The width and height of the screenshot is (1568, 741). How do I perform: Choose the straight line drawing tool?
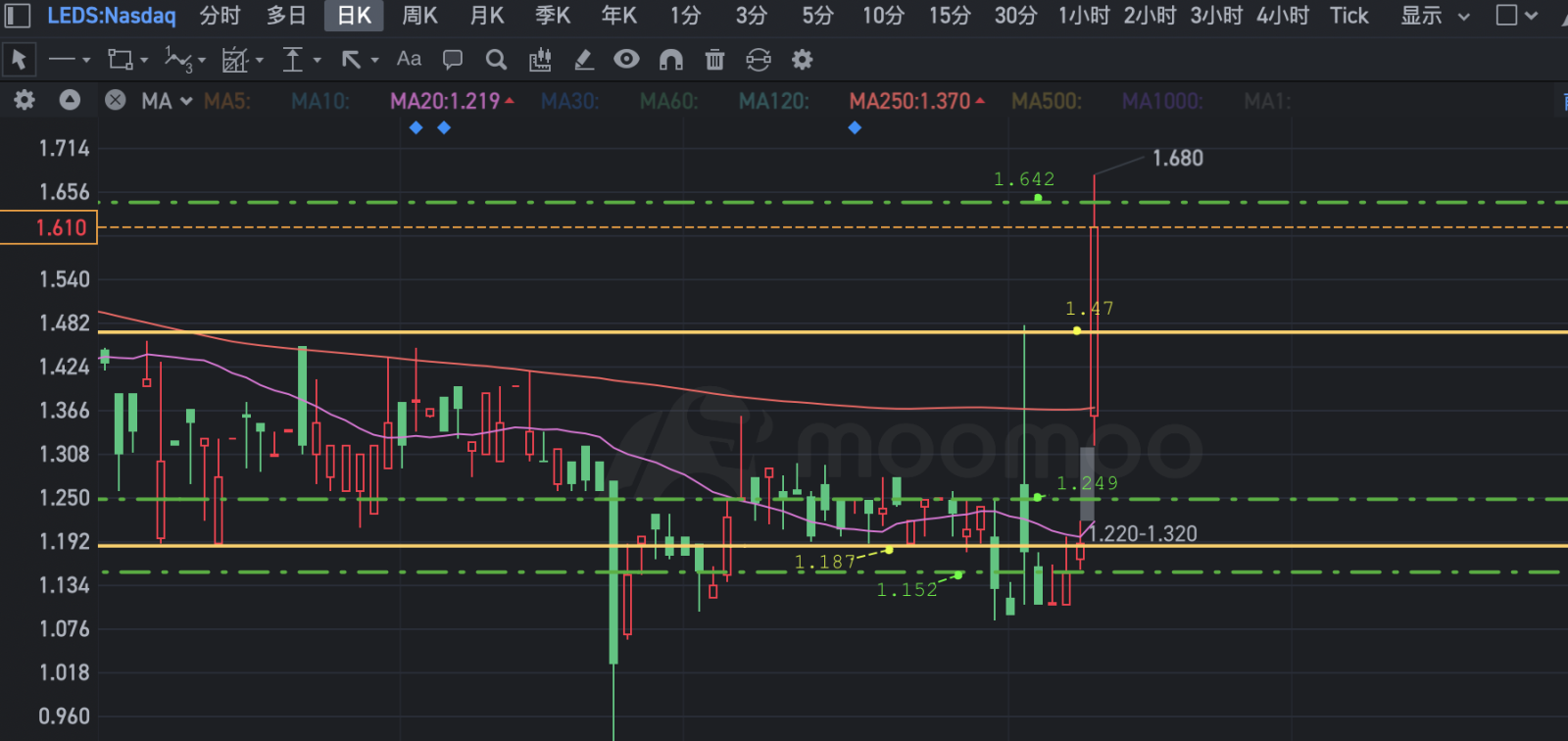coord(62,60)
